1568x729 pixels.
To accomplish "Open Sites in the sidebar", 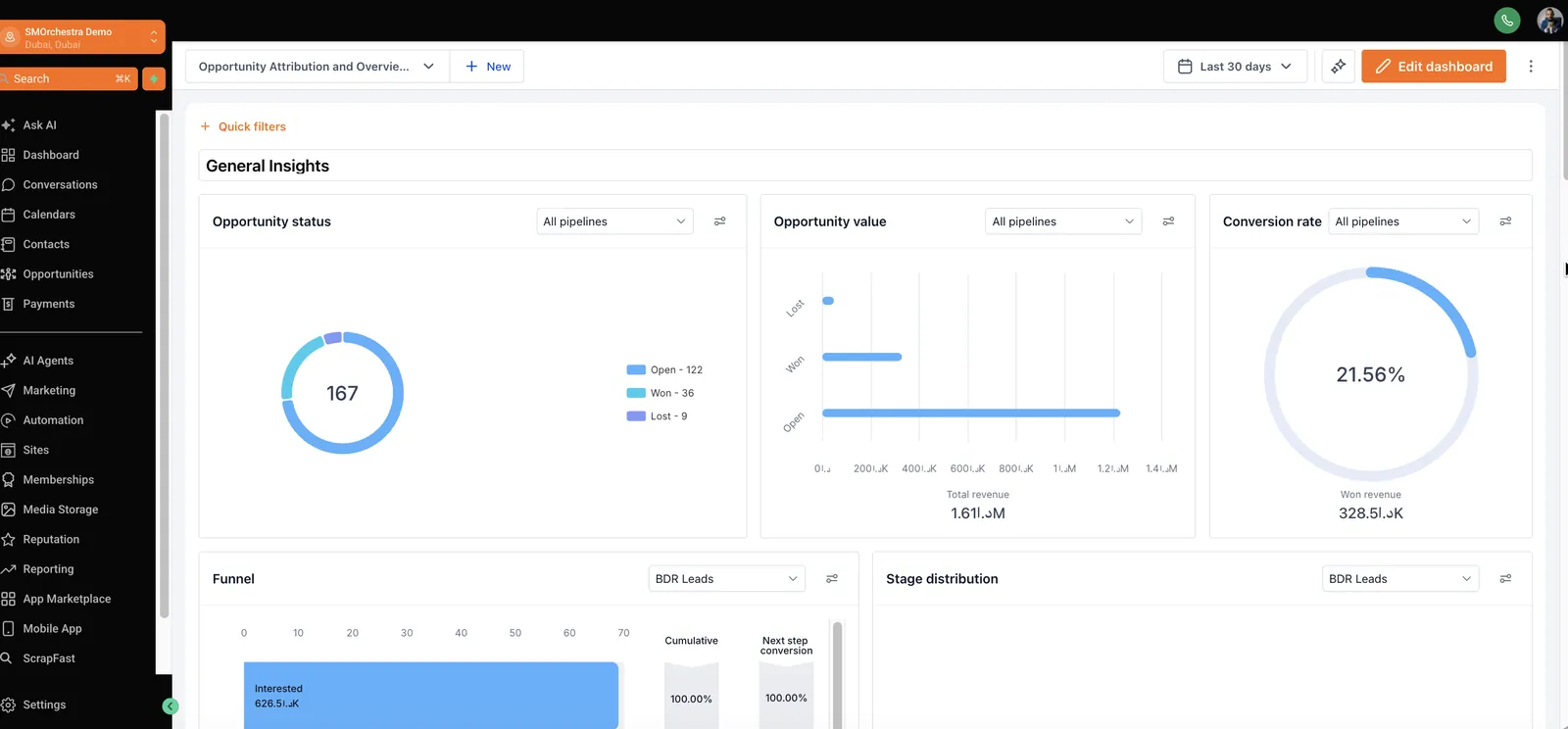I will tap(36, 451).
